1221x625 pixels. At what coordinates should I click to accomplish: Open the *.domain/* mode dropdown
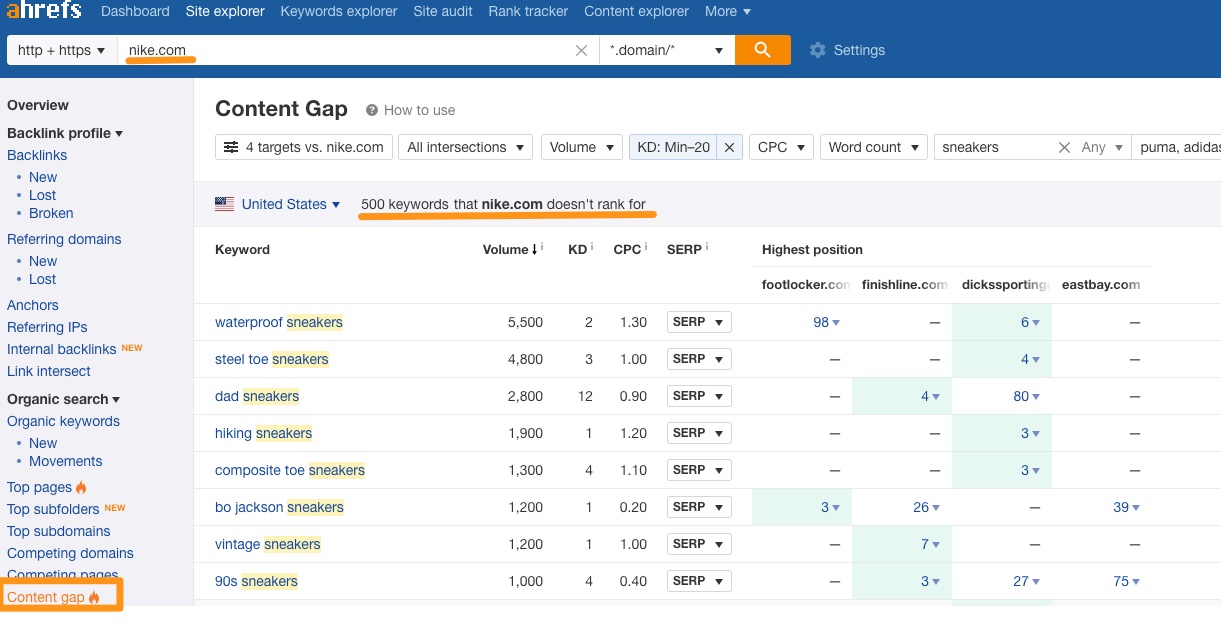pyautogui.click(x=666, y=50)
